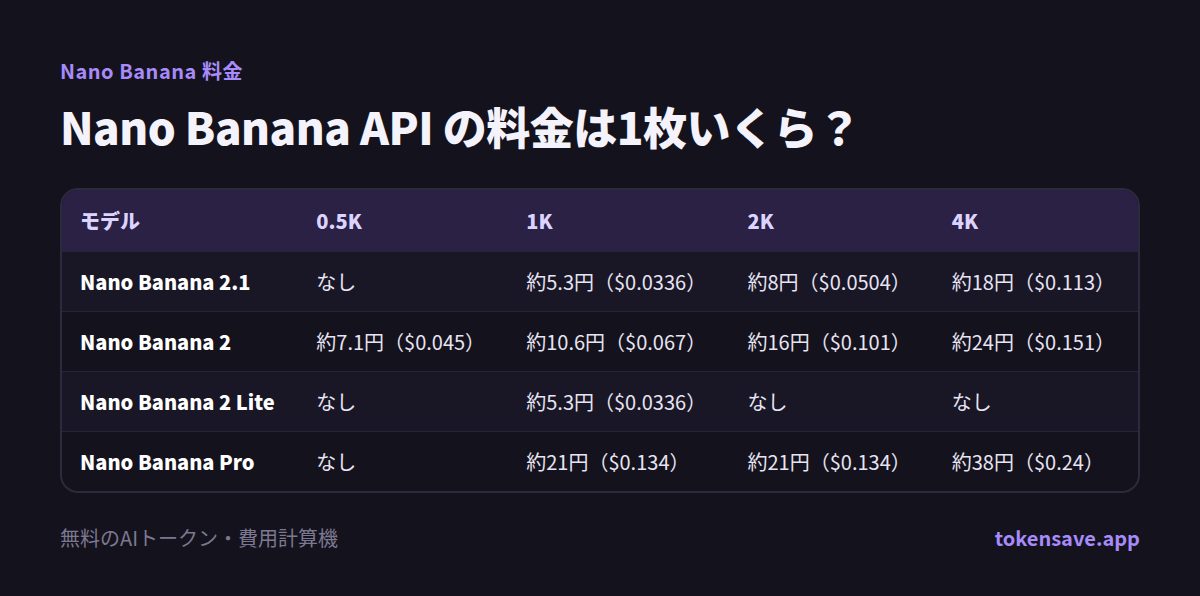Click the footer text "無料のAIトークン・費用計算機"
1200x596 pixels.
click(x=199, y=539)
